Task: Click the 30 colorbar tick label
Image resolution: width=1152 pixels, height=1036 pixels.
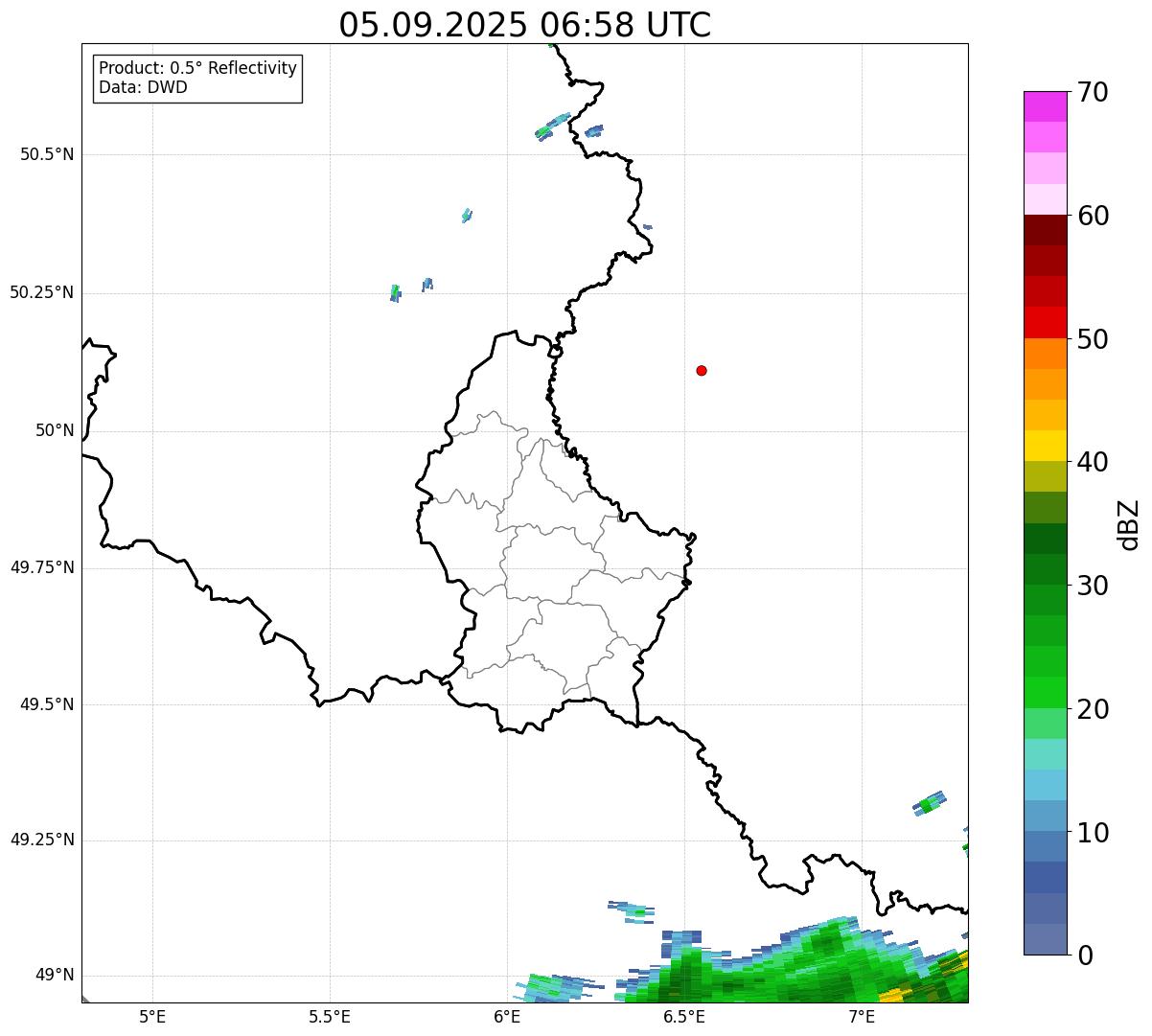Action: click(1093, 586)
